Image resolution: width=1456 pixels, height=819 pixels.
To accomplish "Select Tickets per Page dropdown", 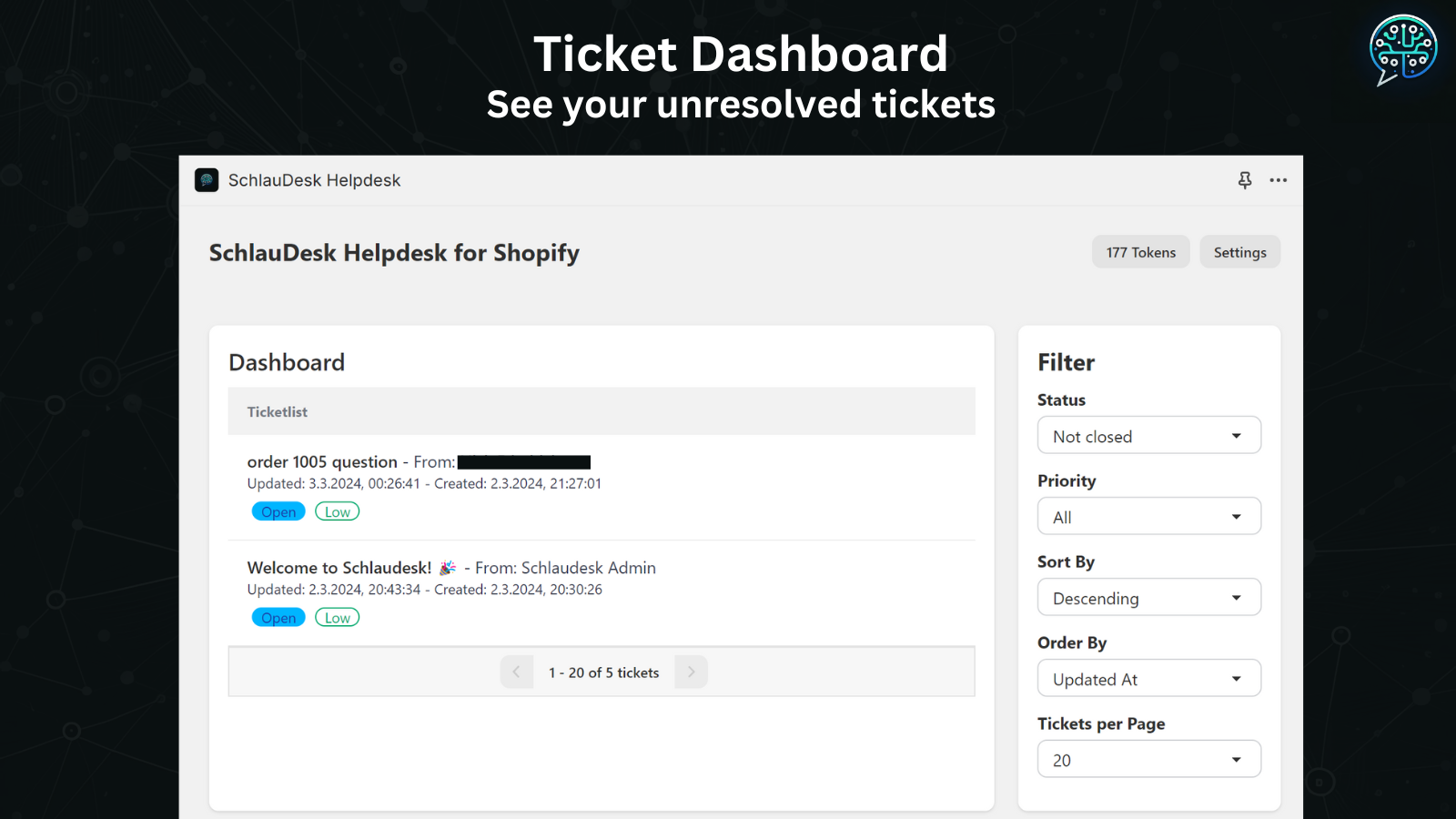I will (1148, 760).
